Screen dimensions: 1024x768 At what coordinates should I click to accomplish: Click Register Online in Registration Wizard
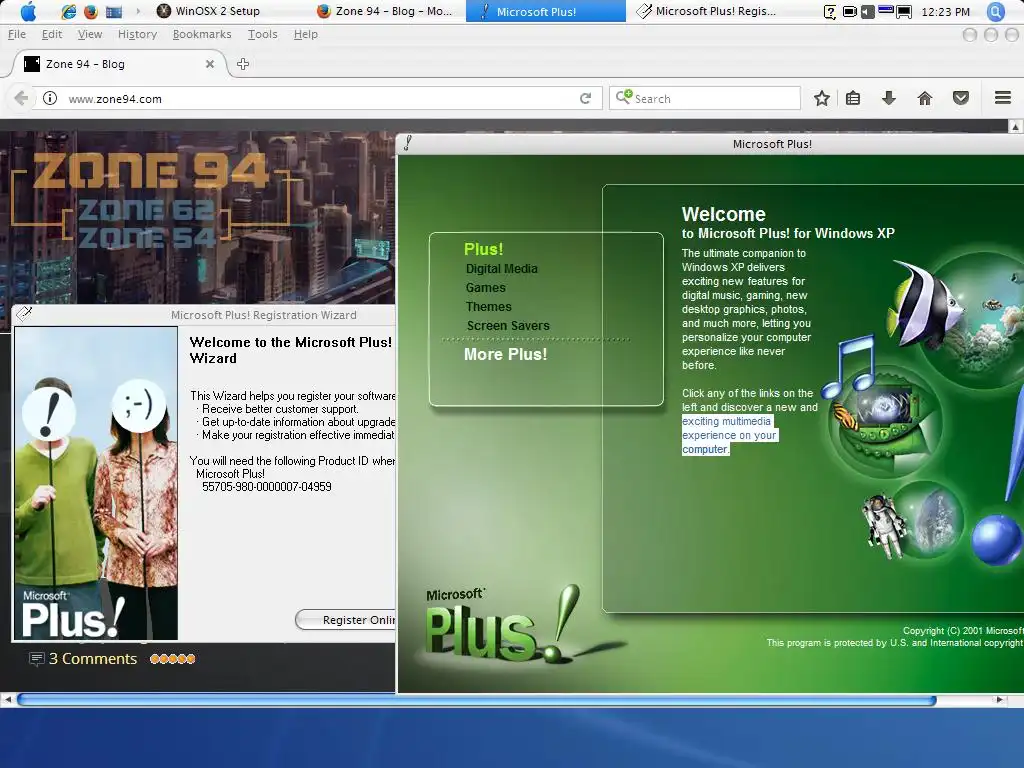[x=346, y=620]
